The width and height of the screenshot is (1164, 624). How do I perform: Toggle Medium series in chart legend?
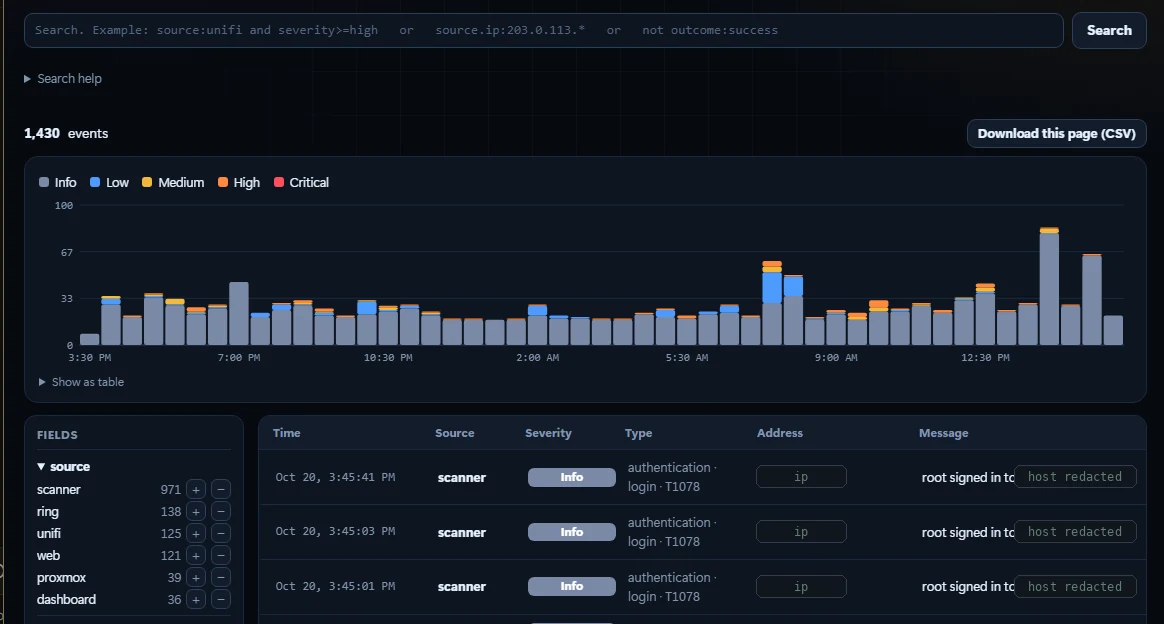(x=173, y=183)
